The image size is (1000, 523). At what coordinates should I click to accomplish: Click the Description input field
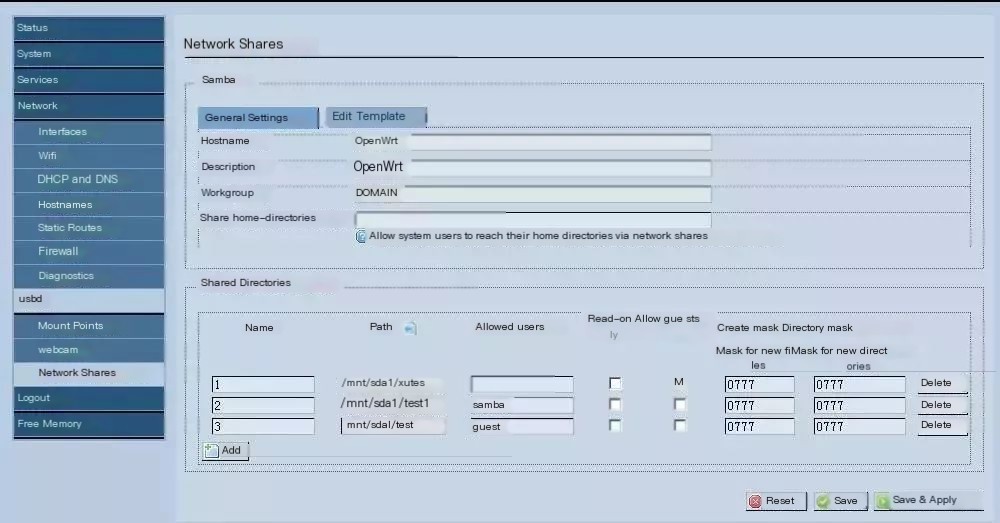click(533, 168)
